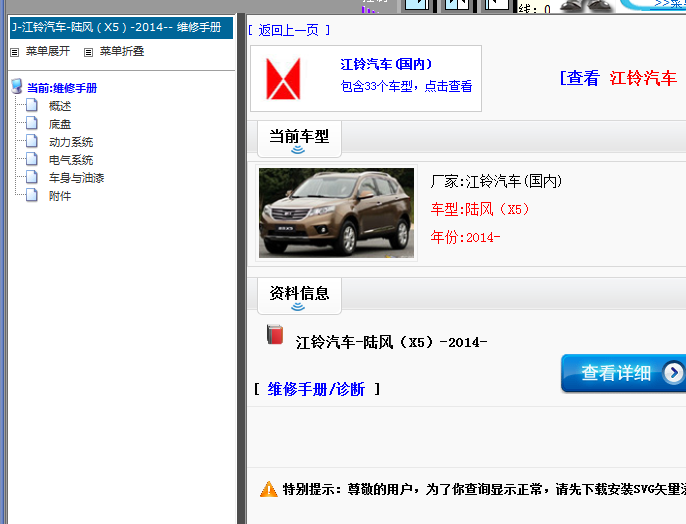Open the 动力系统 tree item
Image resolution: width=686 pixels, height=524 pixels.
pos(71,142)
